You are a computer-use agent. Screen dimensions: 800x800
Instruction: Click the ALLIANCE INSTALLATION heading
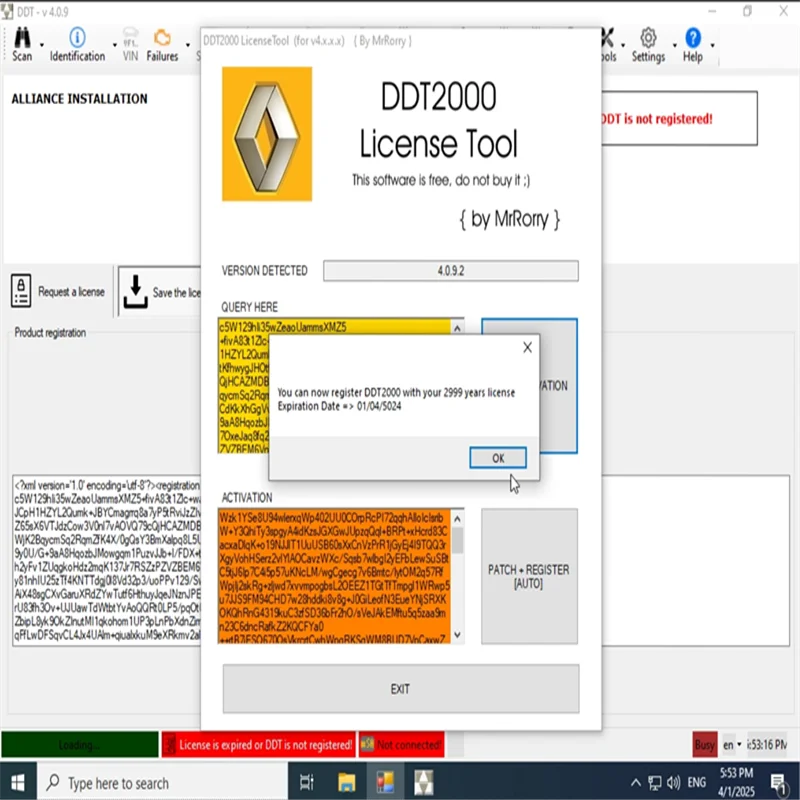(x=80, y=99)
